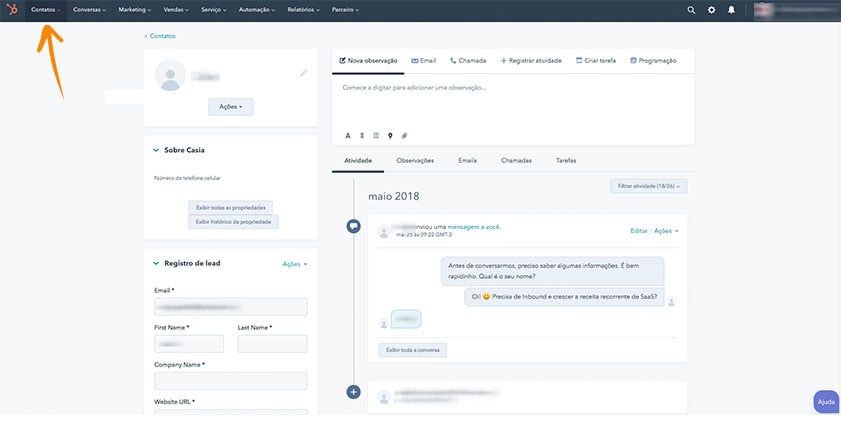
Task: Click the sender avatar in message header
Action: pyautogui.click(x=383, y=232)
